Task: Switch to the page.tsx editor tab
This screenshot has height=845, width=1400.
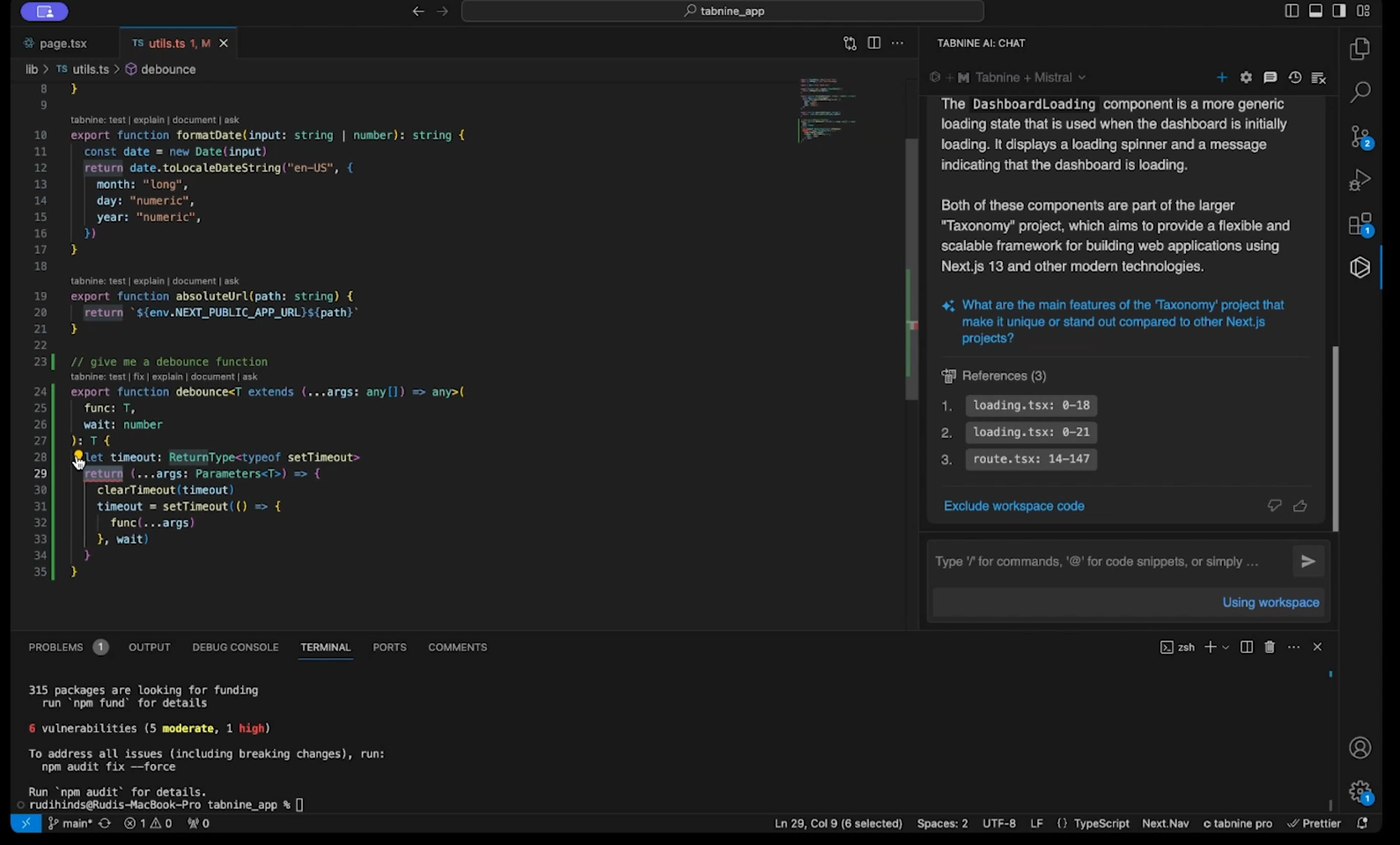Action: point(62,43)
